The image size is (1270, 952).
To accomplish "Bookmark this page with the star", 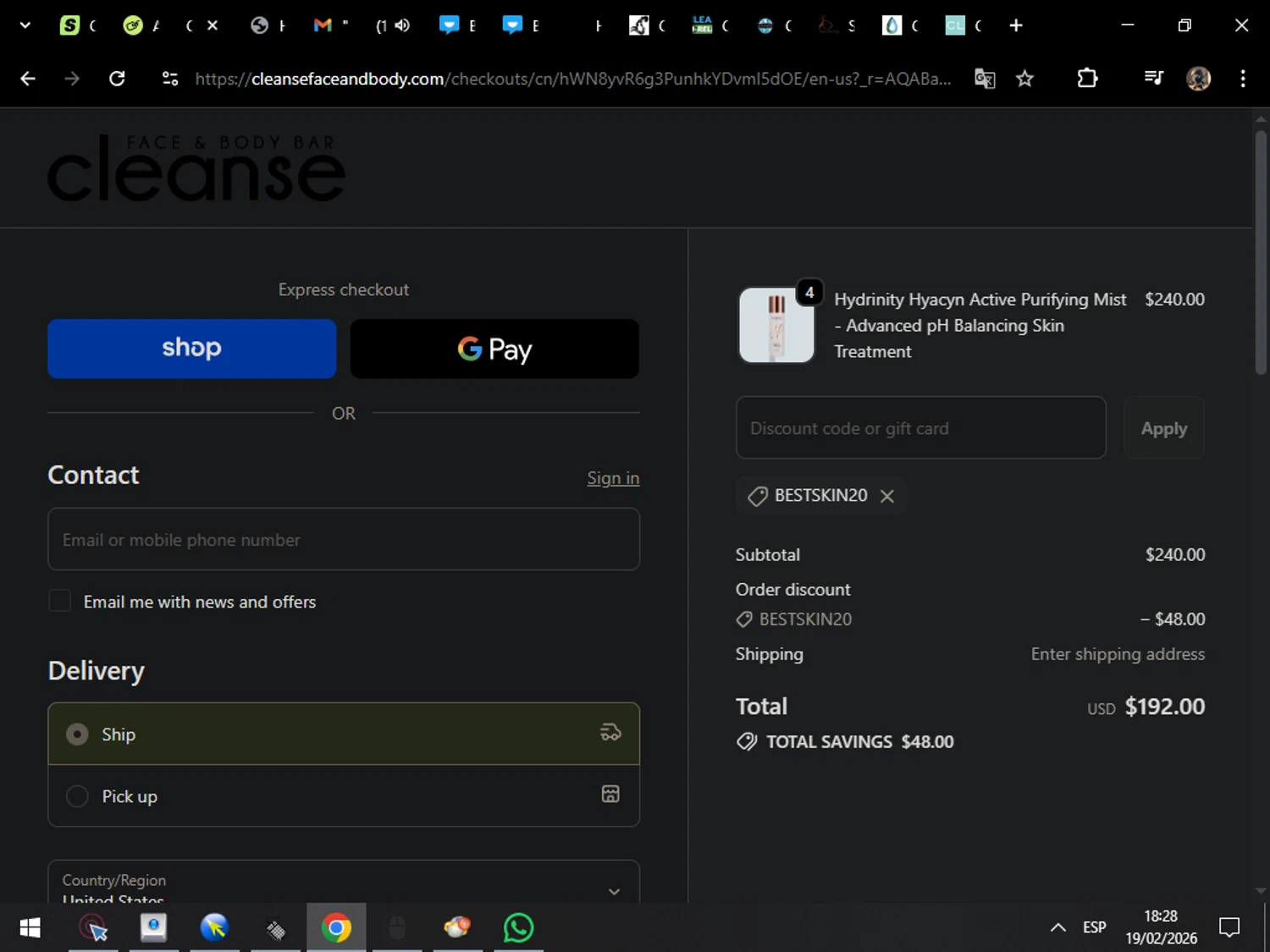I will click(x=1024, y=79).
